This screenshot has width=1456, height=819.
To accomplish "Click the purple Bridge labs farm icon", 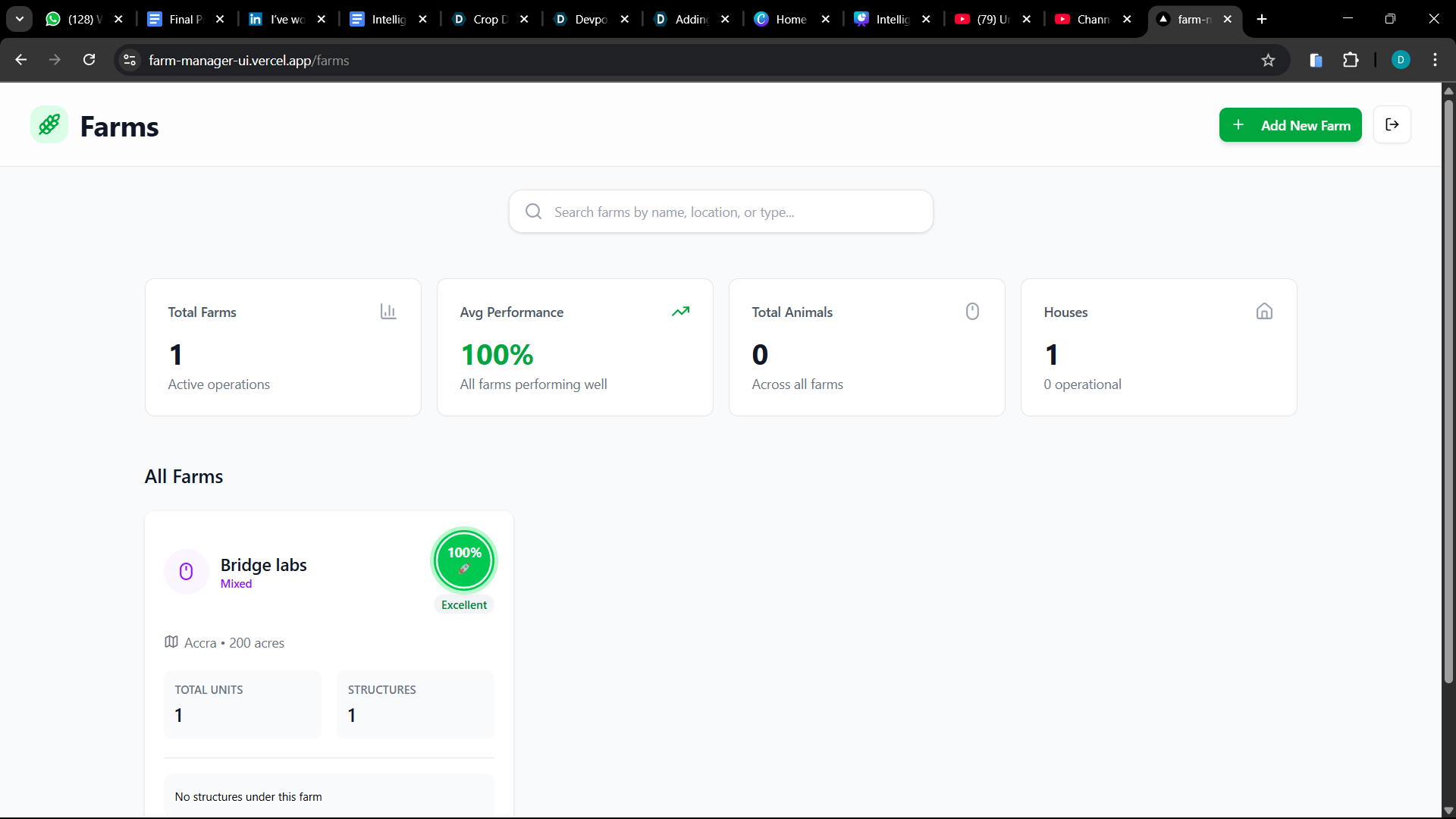I will [187, 572].
